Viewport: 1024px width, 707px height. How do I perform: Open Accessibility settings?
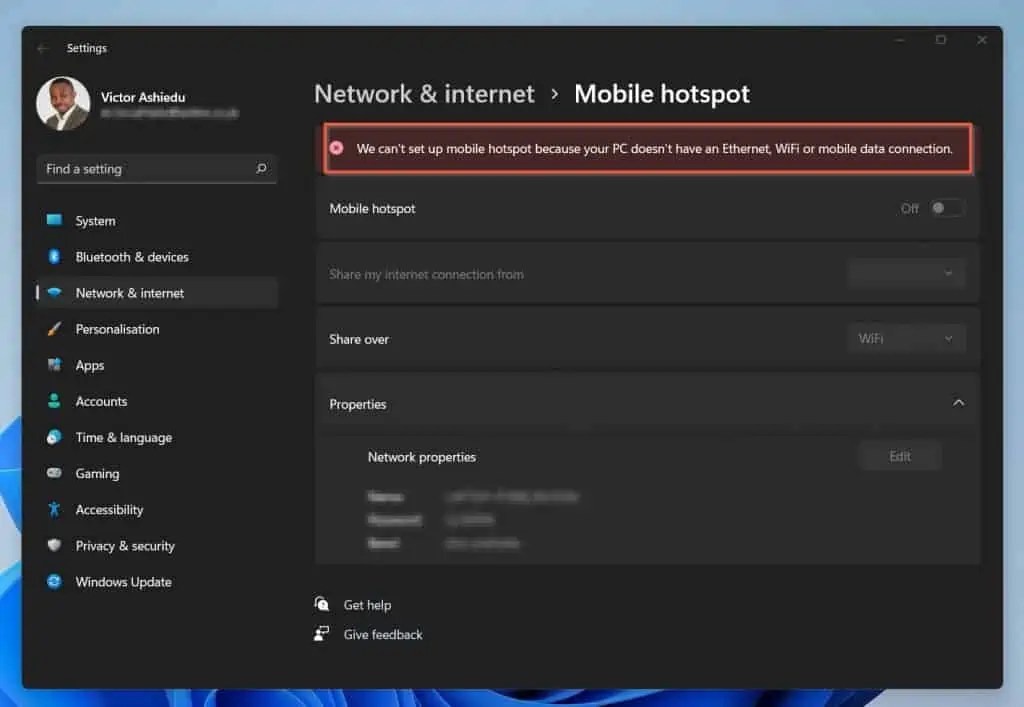point(109,509)
